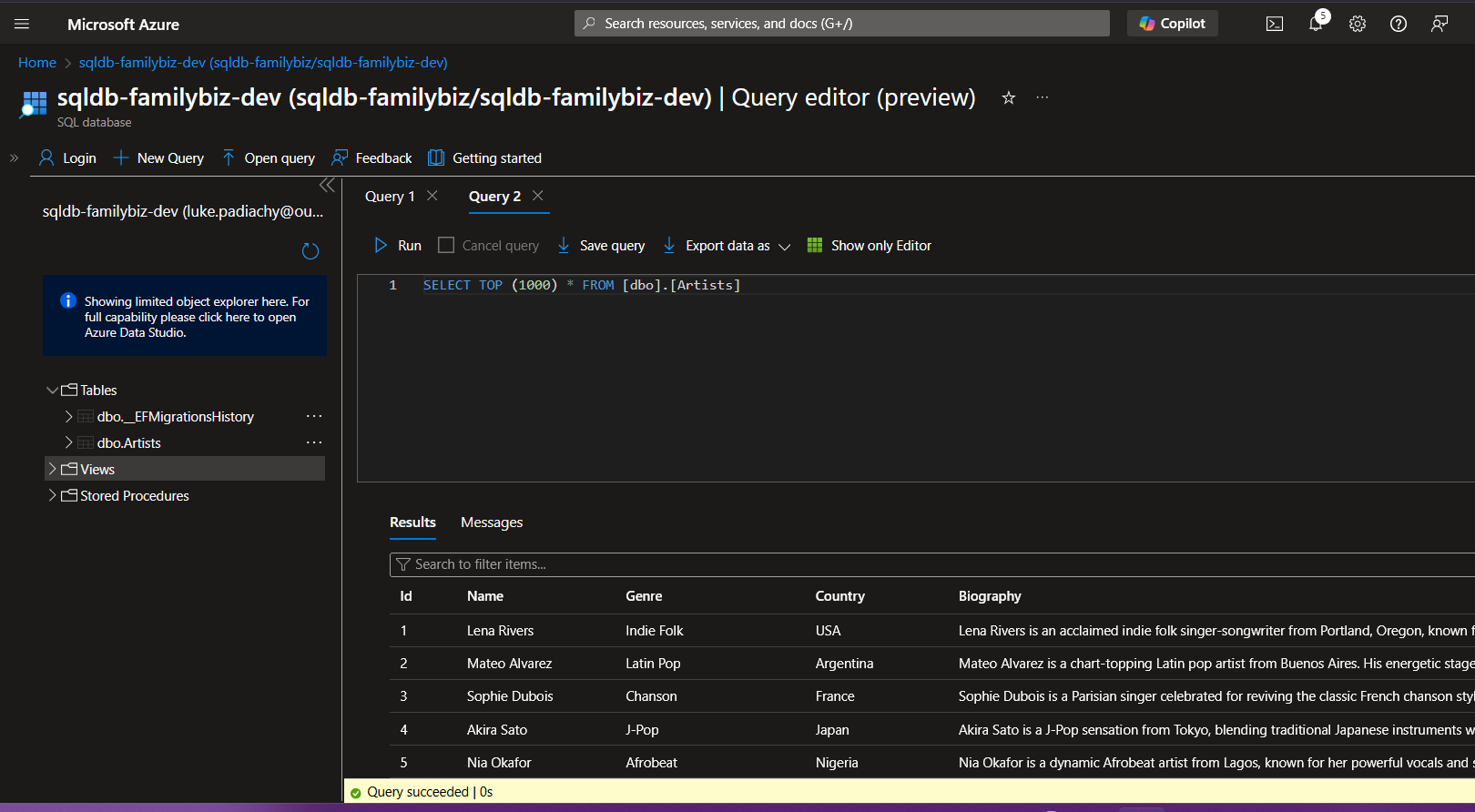
Task: Click the Query succeeded status message
Action: [x=430, y=792]
